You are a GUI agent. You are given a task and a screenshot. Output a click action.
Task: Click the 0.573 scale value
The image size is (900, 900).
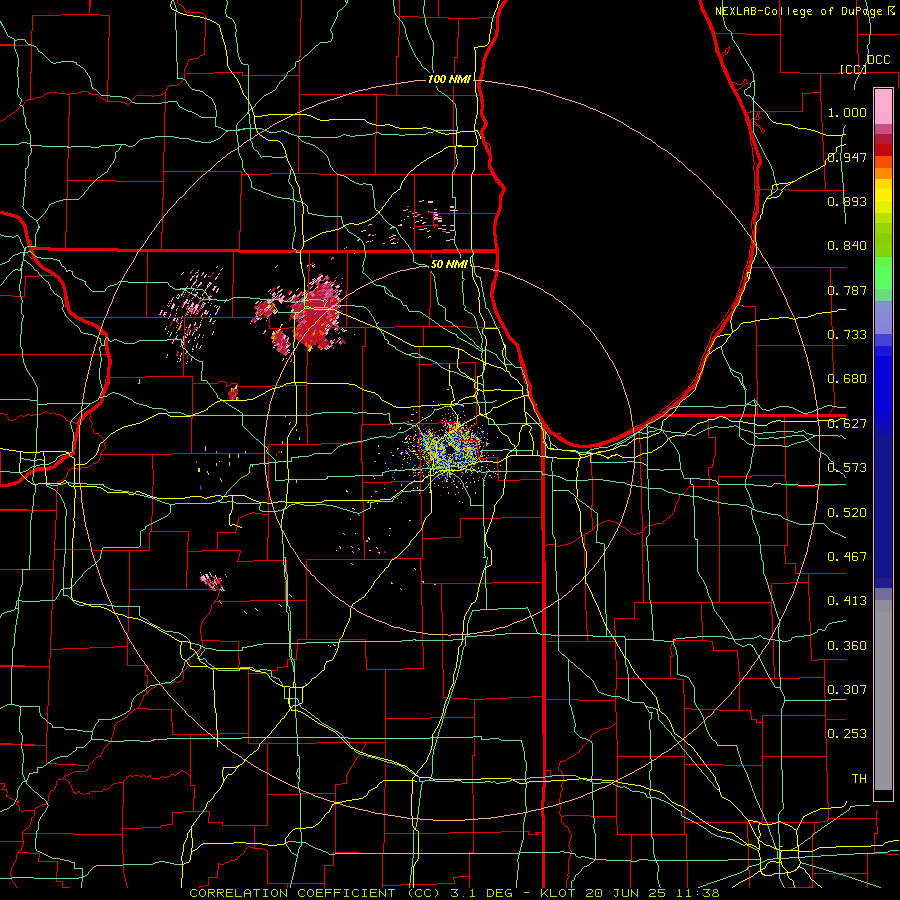pyautogui.click(x=847, y=468)
